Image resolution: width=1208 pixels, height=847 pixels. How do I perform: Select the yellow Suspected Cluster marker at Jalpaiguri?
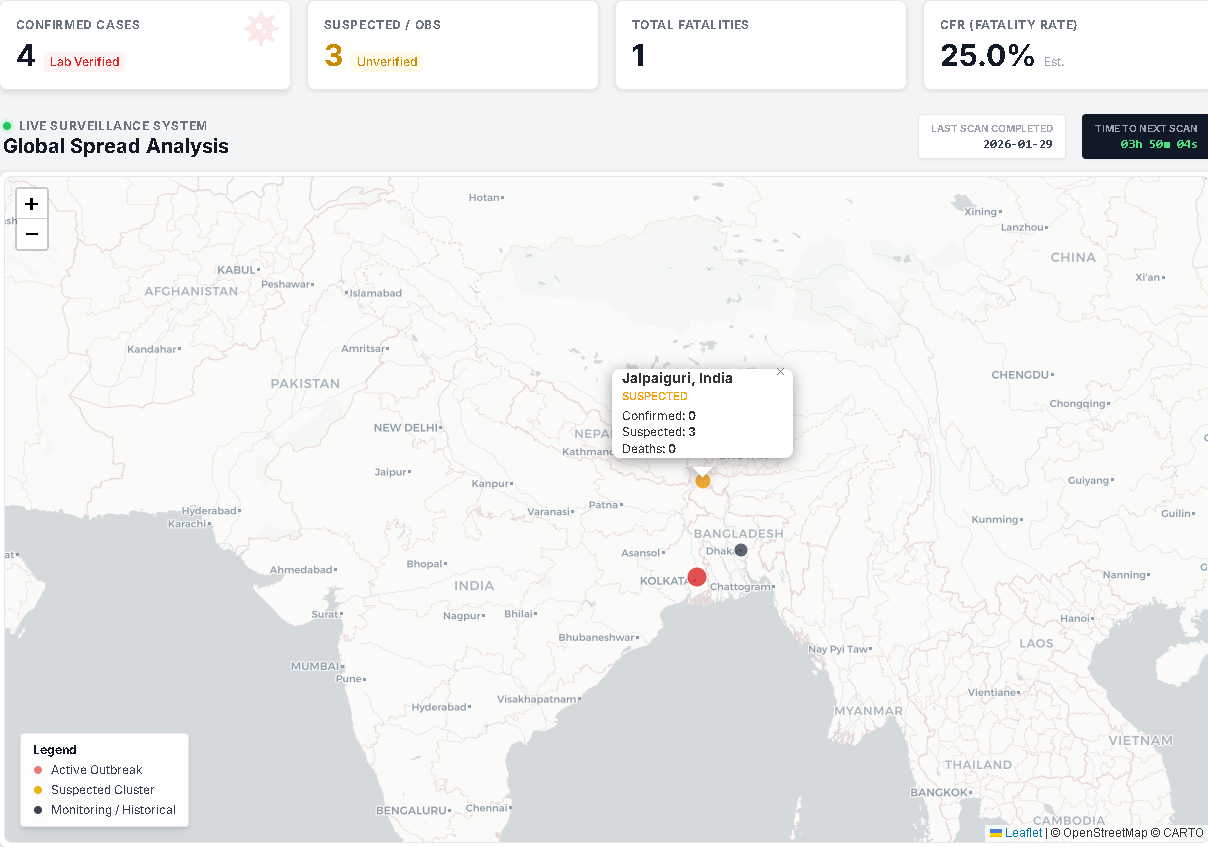click(702, 480)
